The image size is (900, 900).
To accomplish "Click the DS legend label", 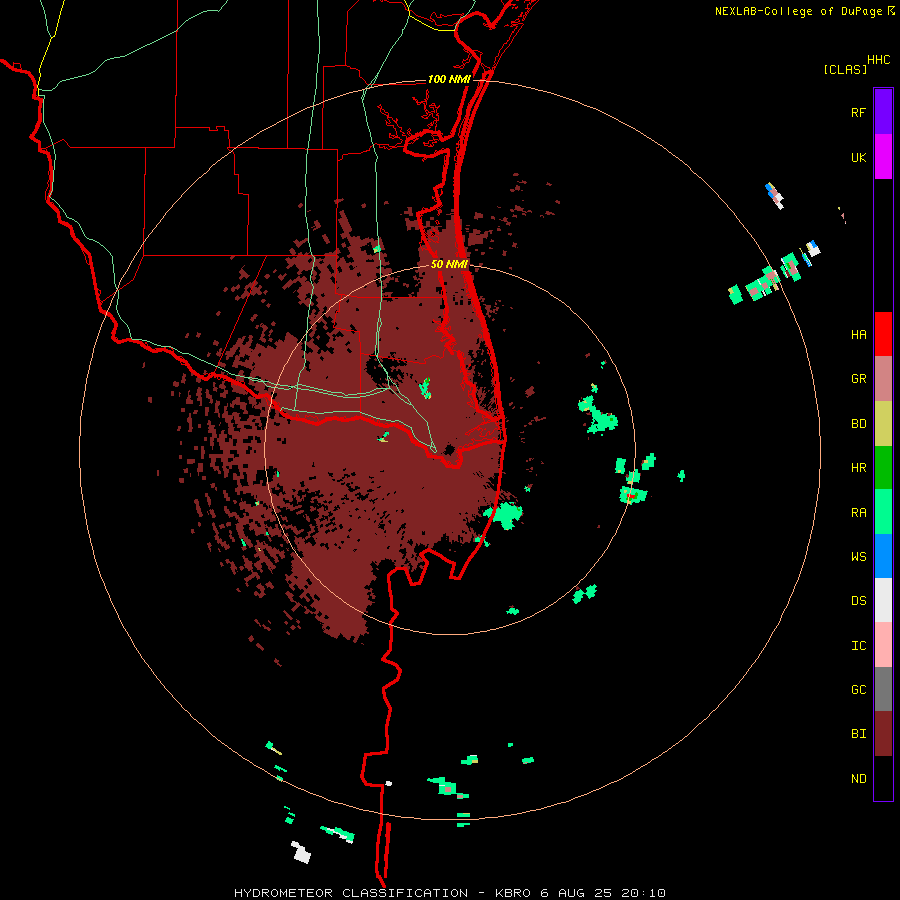I will [858, 600].
